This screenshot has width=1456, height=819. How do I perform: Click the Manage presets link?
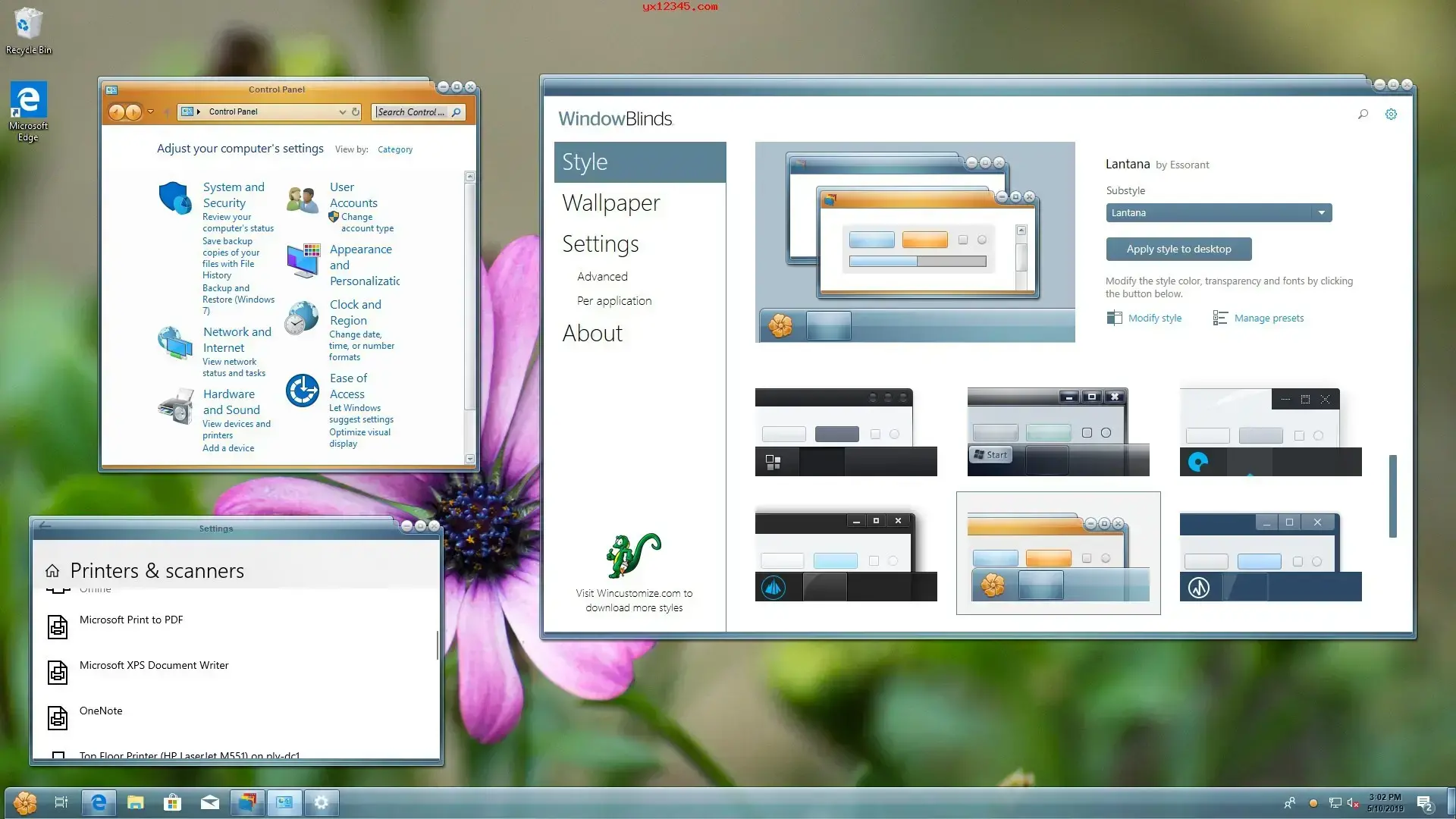pos(1258,318)
